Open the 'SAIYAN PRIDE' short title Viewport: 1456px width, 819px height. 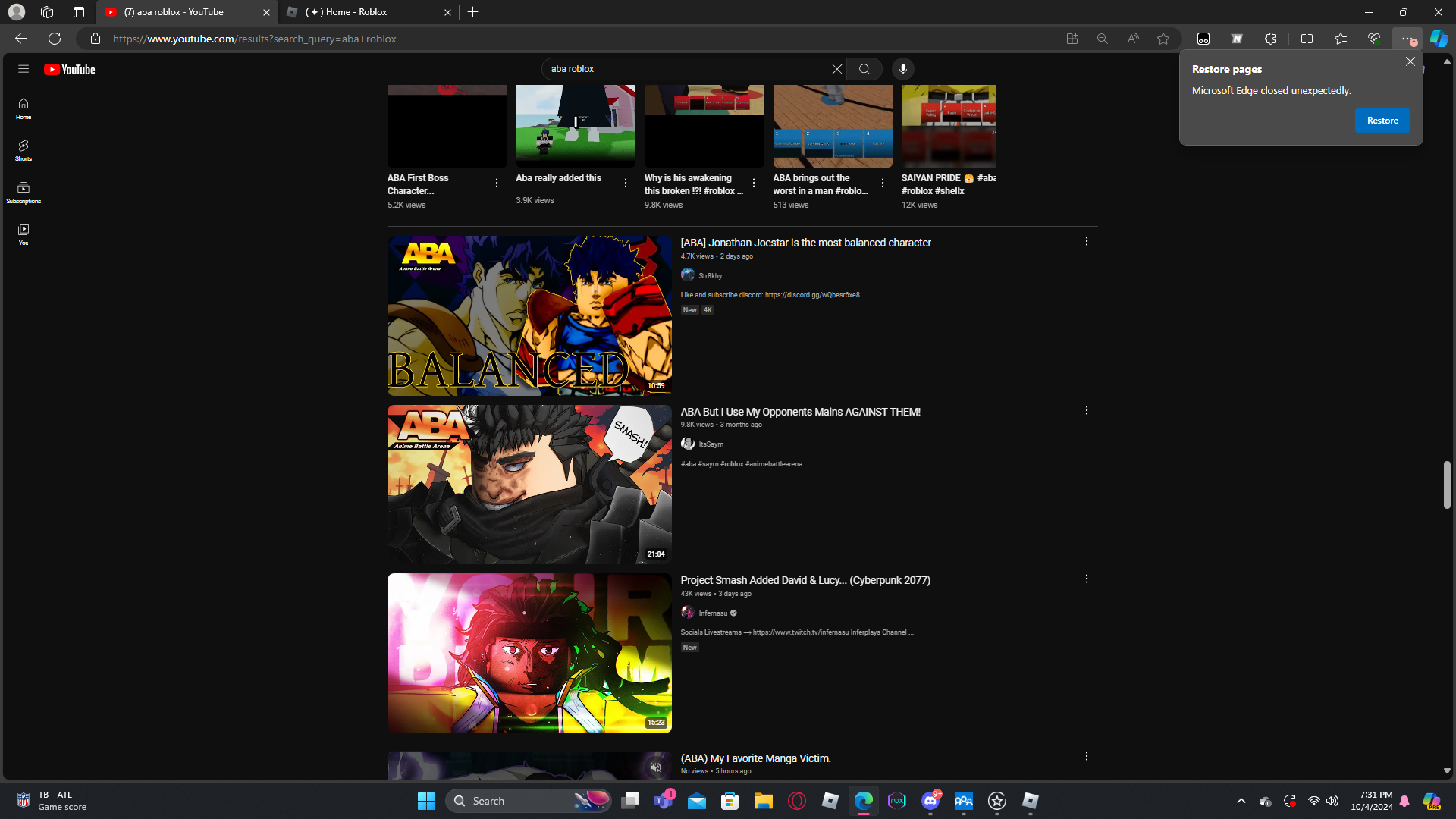(948, 184)
